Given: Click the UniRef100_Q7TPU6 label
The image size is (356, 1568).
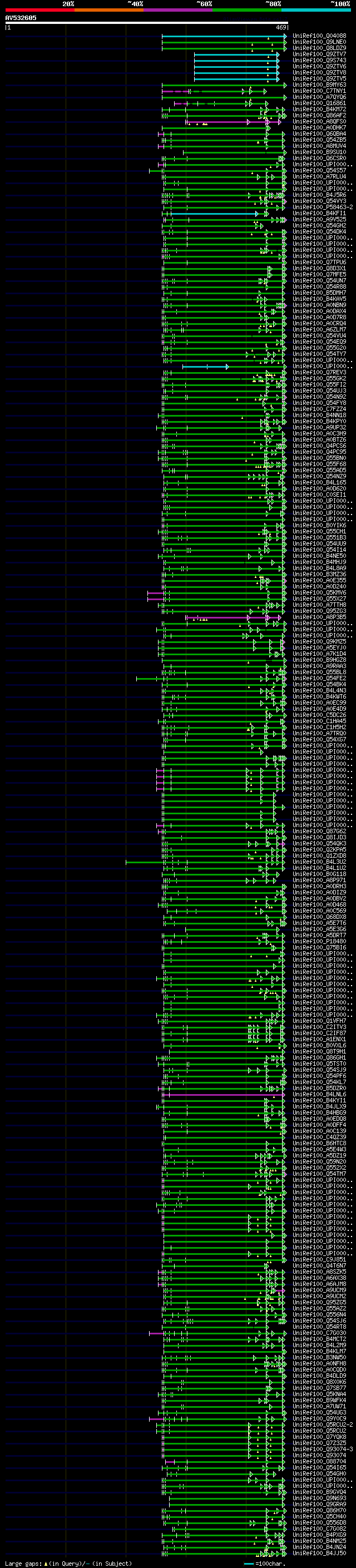Looking at the screenshot, I should tap(319, 263).
